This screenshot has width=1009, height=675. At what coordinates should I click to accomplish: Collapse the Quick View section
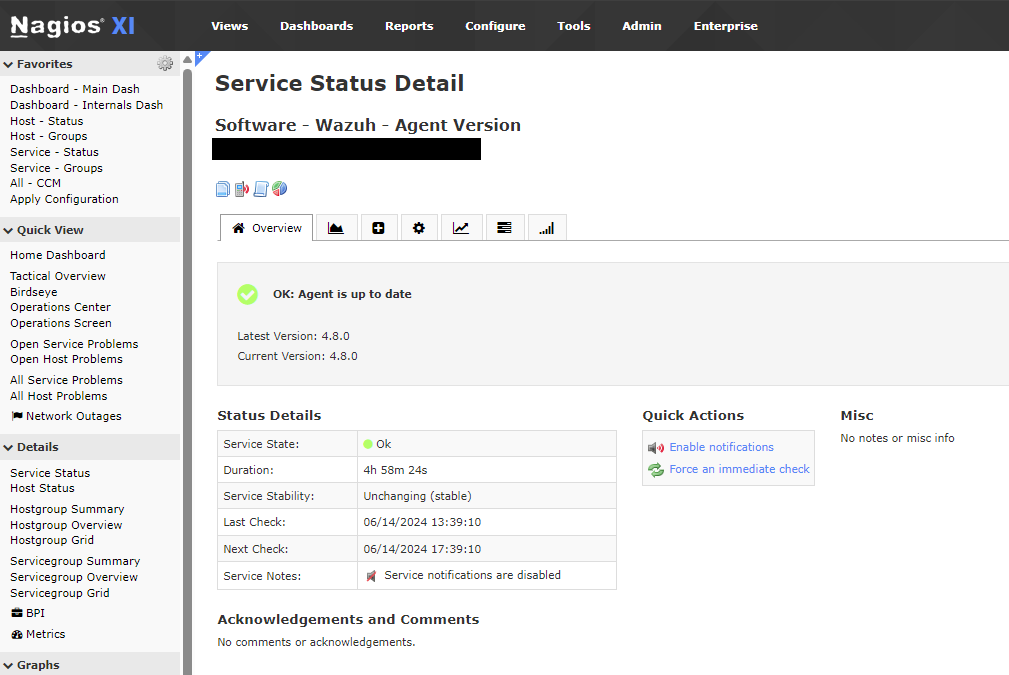[8, 230]
